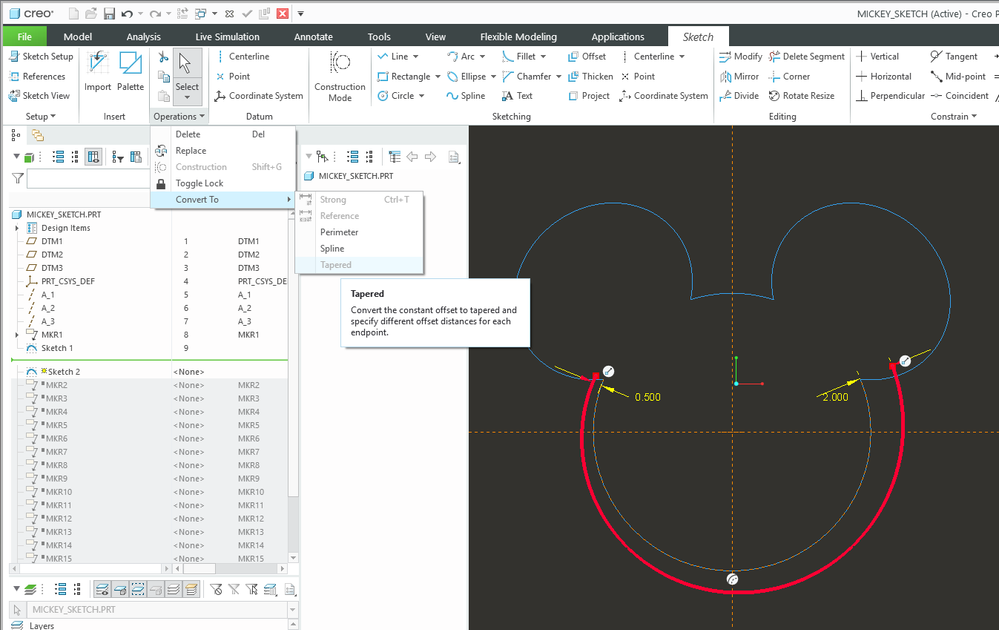Click the green File button
999x630 pixels.
(24, 37)
